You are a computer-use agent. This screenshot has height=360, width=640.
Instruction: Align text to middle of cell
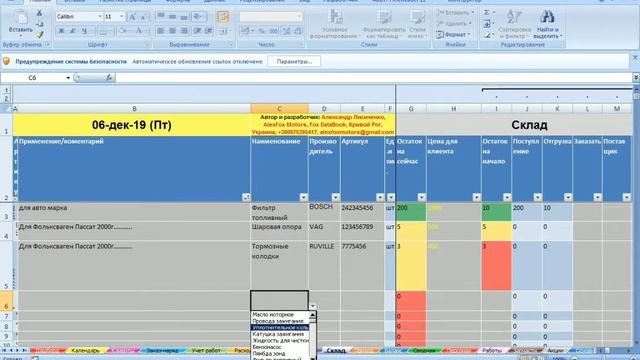point(173,17)
